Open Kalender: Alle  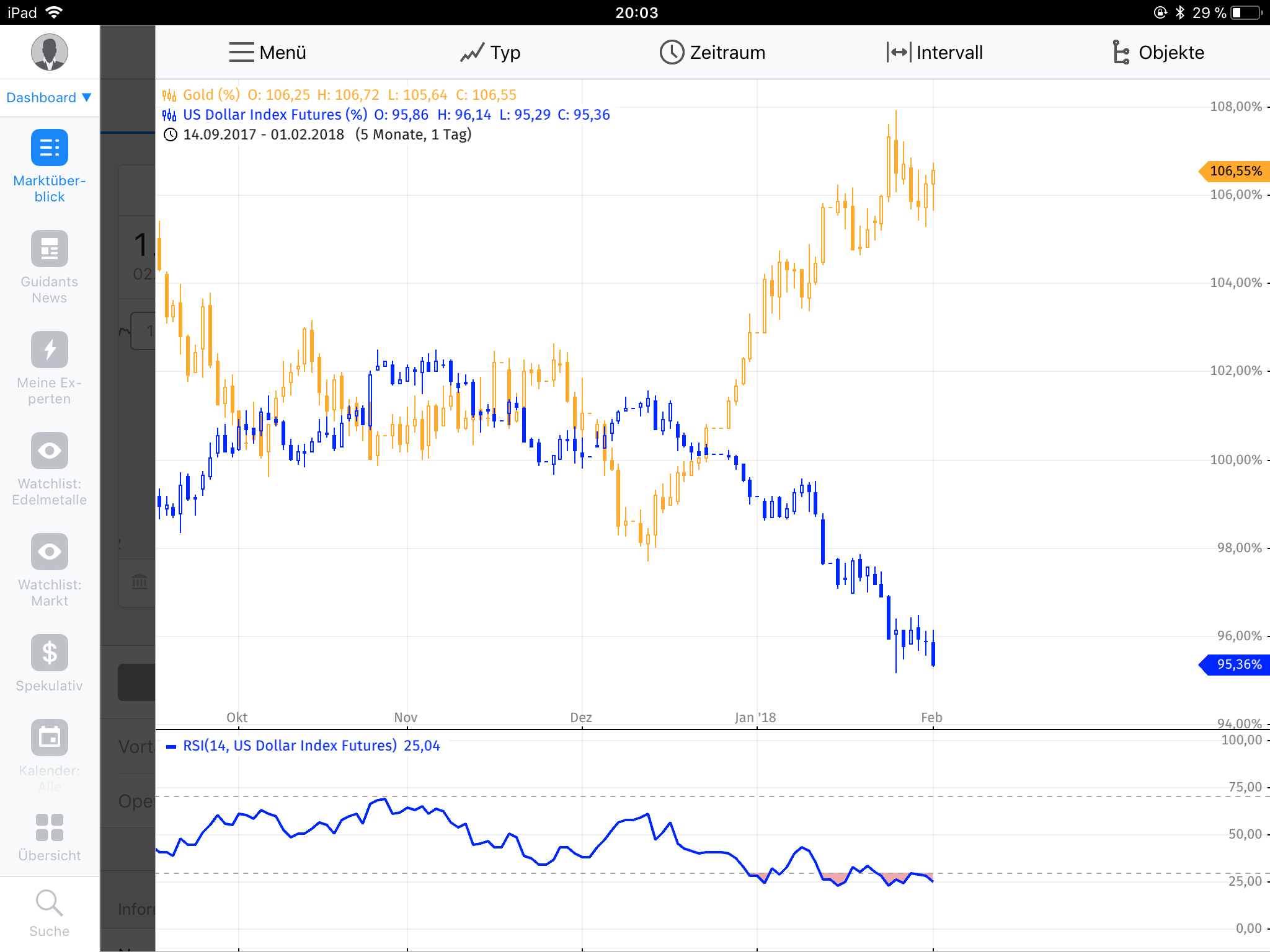coord(50,753)
